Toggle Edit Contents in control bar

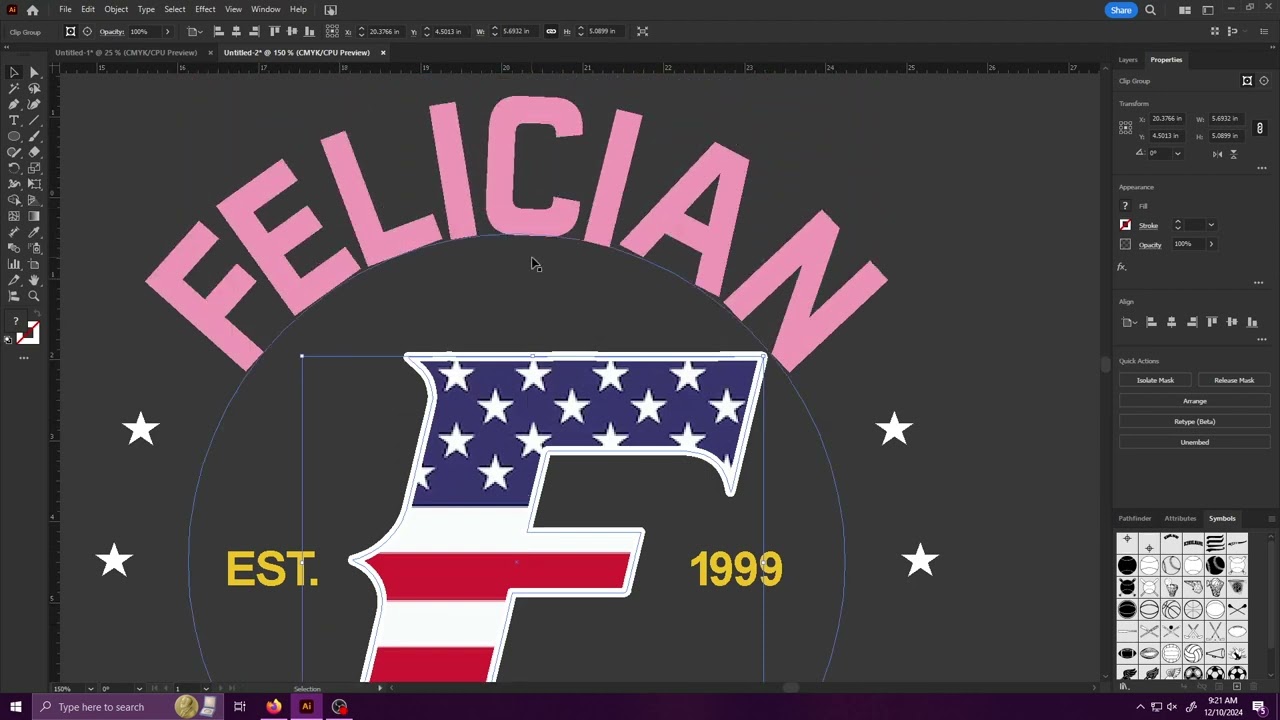click(x=87, y=32)
